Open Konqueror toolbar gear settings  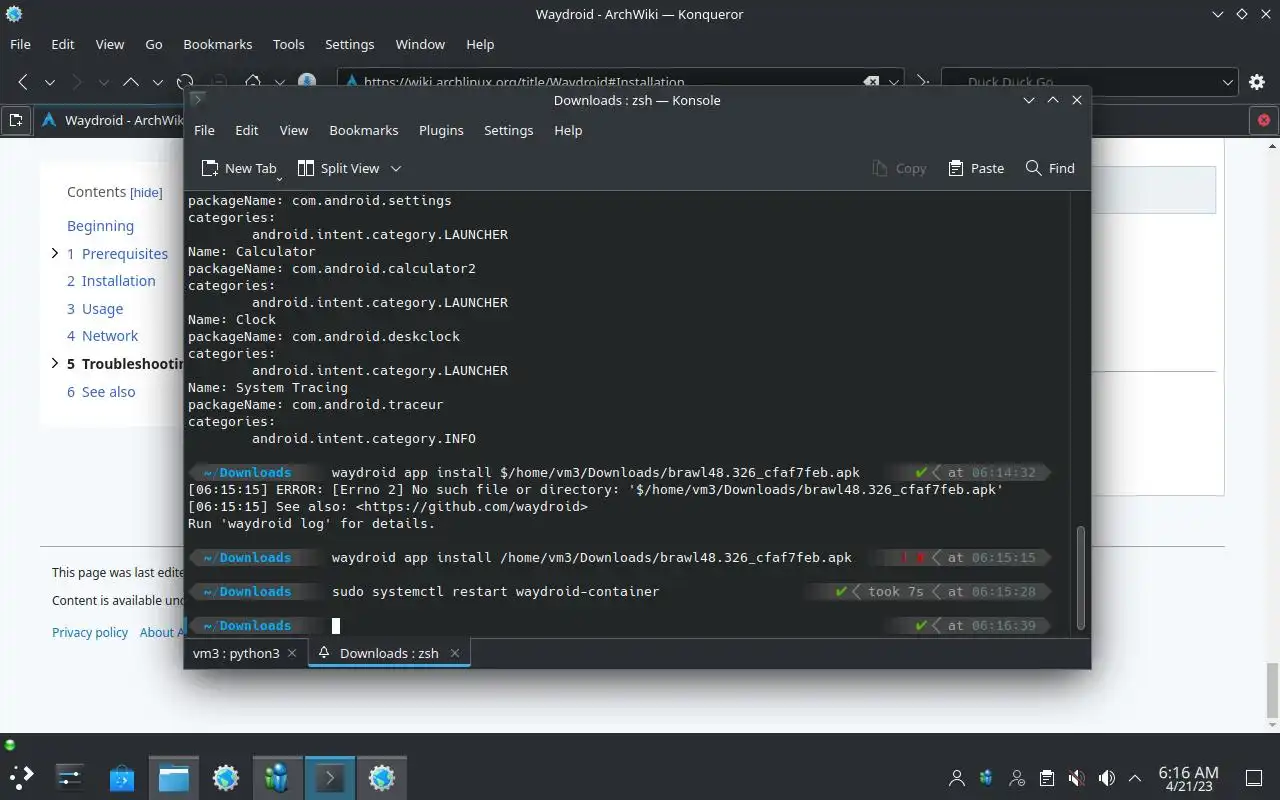1257,82
